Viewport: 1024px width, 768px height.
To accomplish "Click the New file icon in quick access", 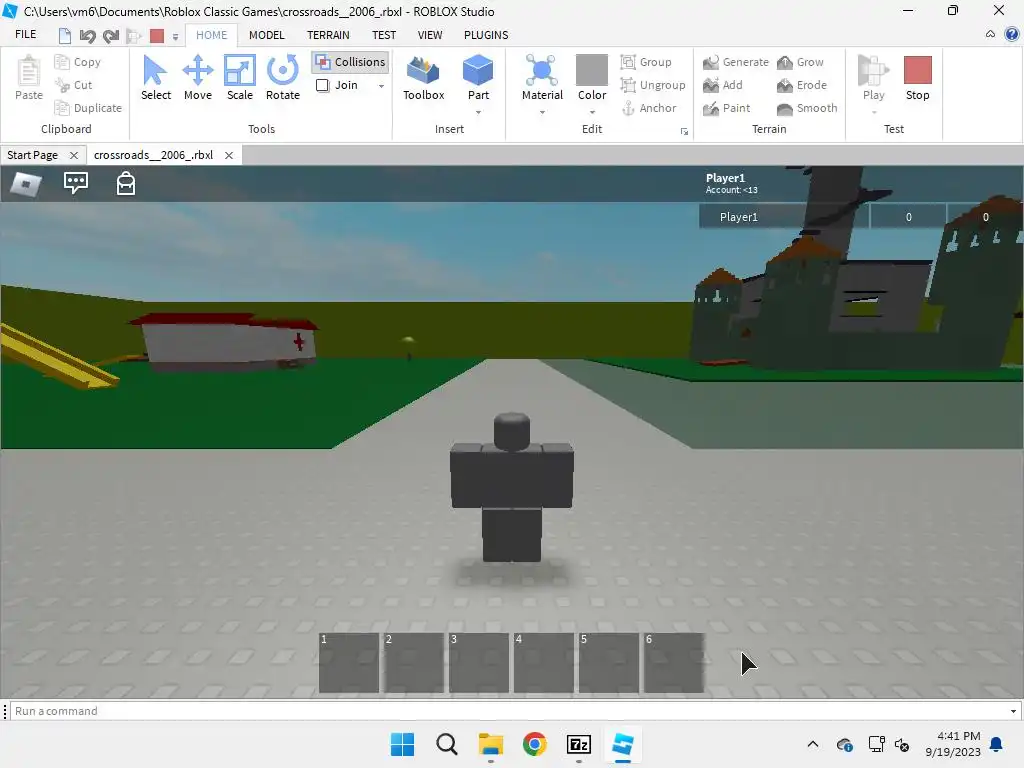I will tap(65, 36).
